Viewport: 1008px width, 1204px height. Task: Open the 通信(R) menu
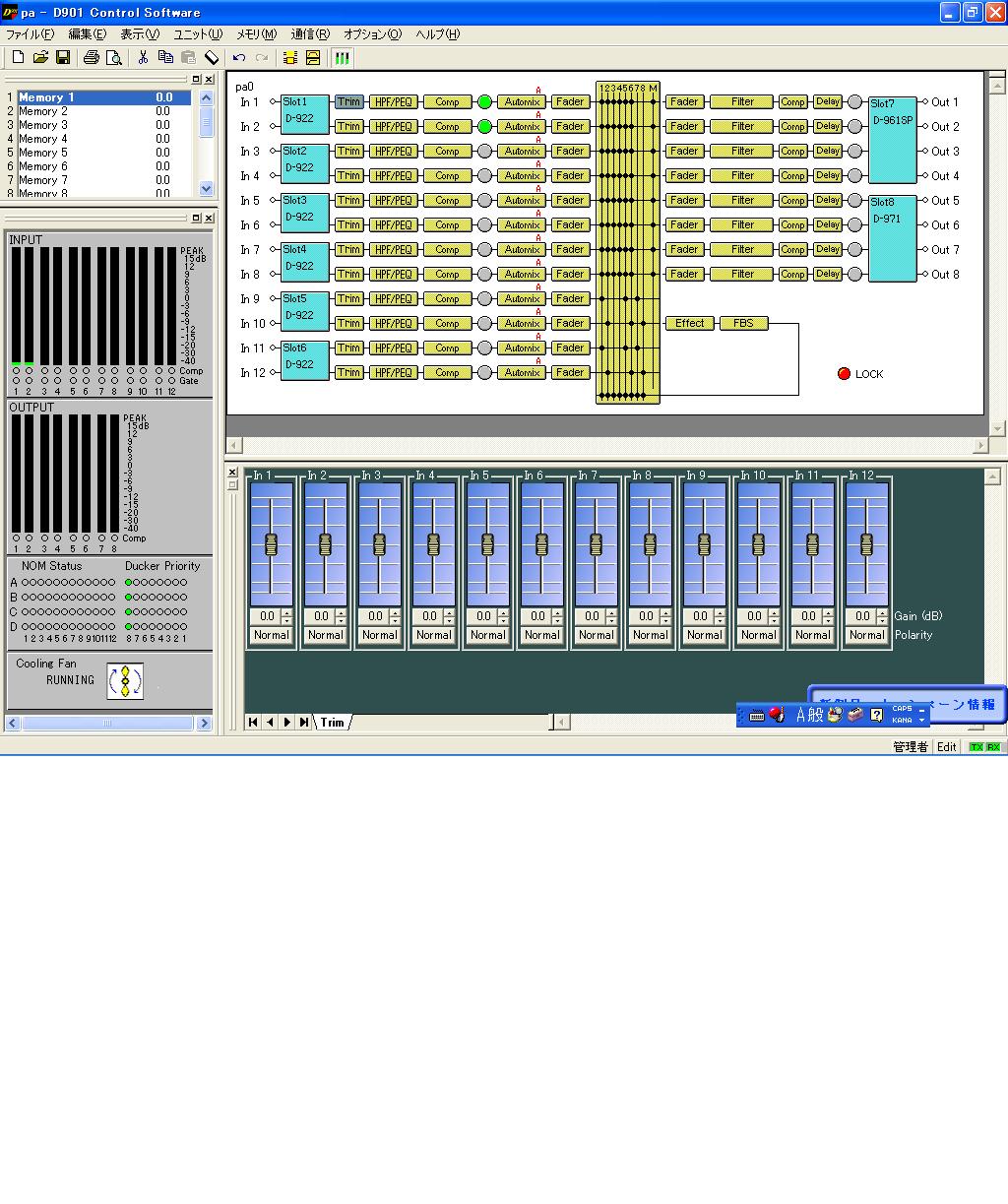(x=310, y=33)
